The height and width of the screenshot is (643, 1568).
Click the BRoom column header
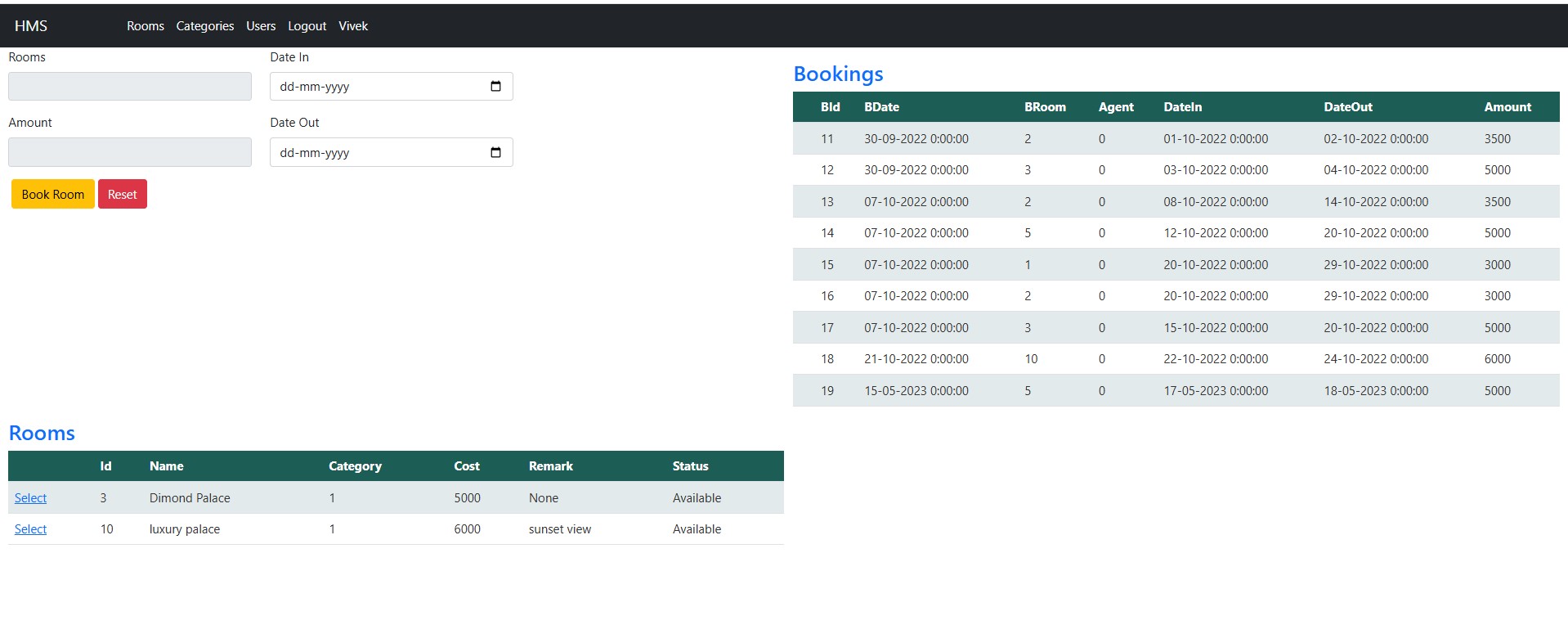click(x=1045, y=107)
